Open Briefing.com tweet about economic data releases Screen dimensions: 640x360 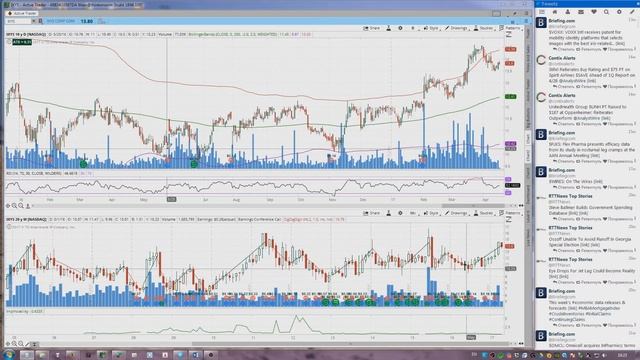587,309
